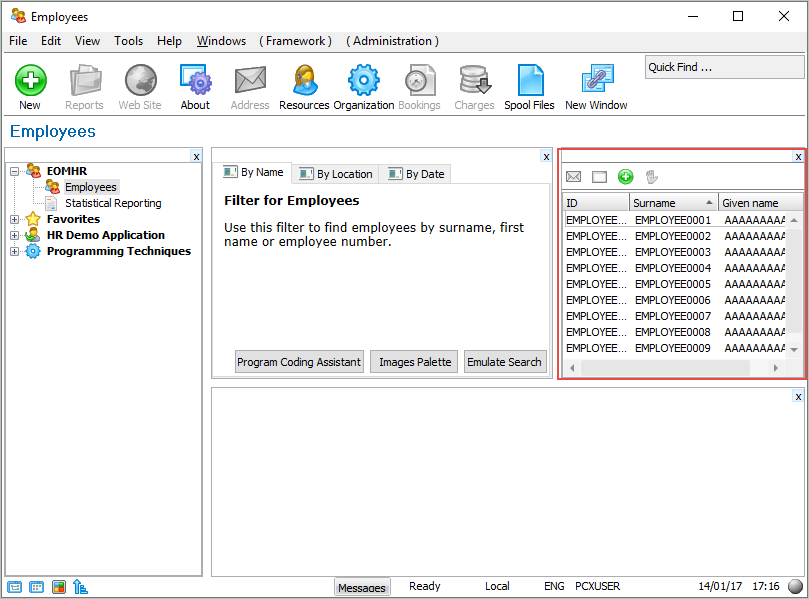809x599 pixels.
Task: Click envelope icon in instance list toolbar
Action: 573,177
